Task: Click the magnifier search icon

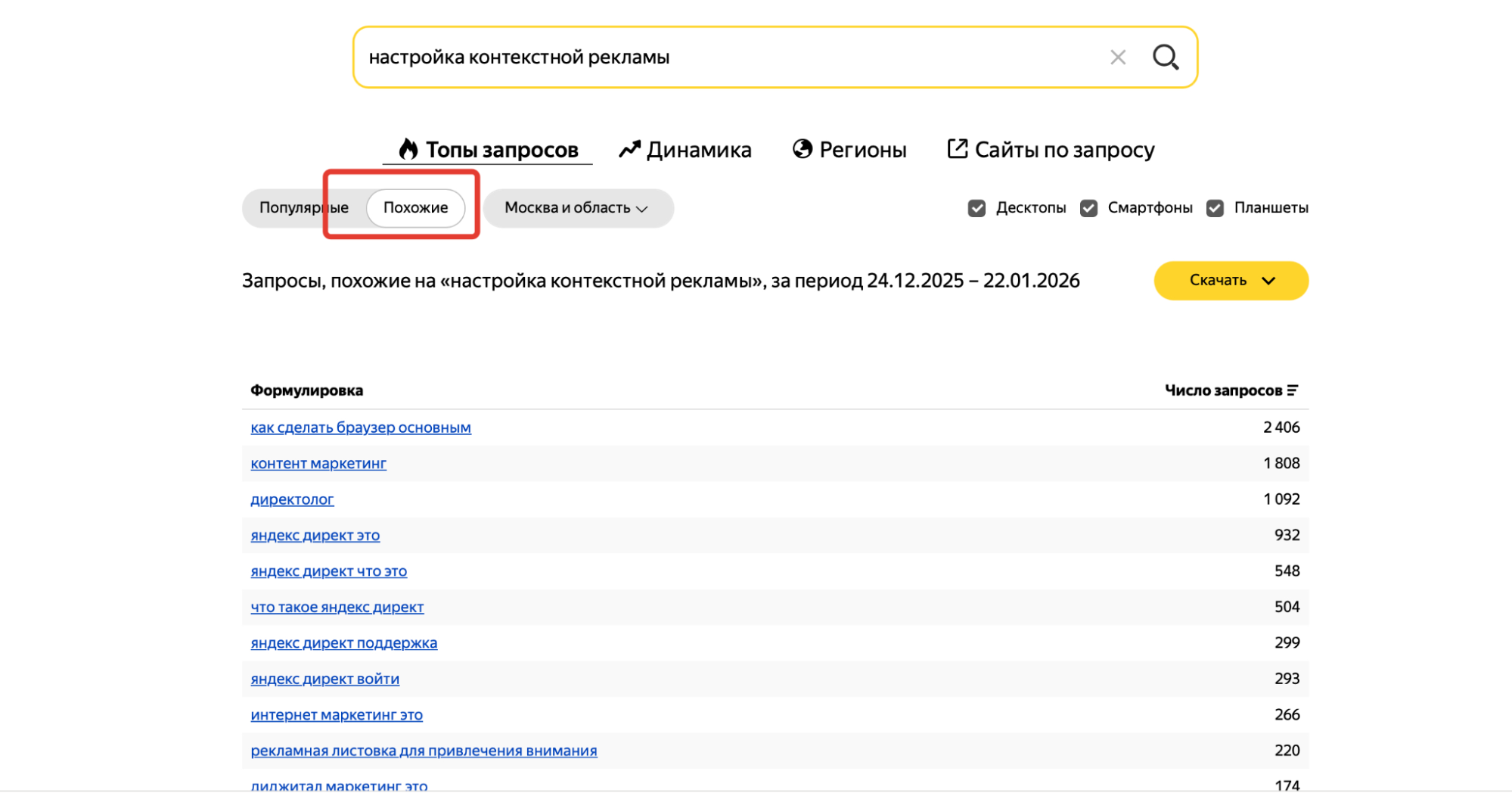Action: click(x=1166, y=57)
